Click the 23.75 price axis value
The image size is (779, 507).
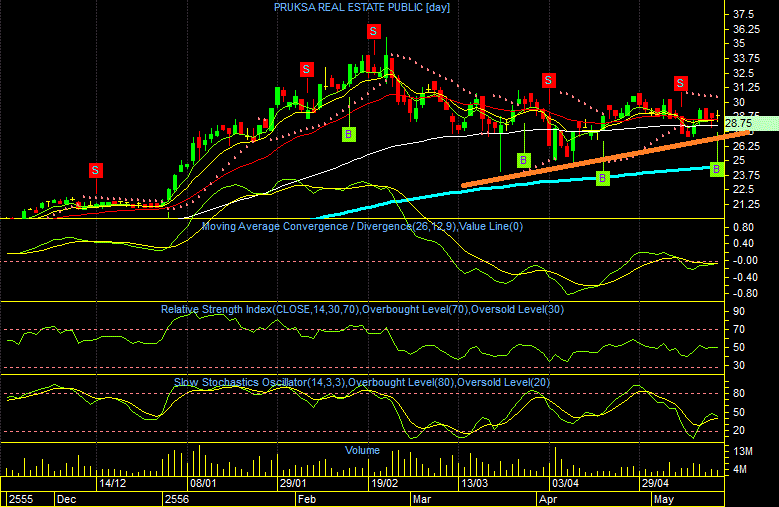click(746, 175)
